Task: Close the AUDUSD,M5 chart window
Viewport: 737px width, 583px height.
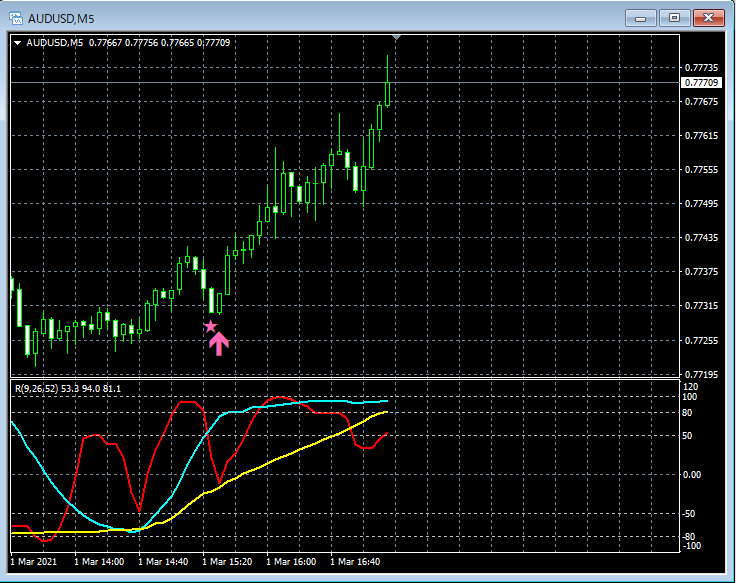Action: coord(709,18)
